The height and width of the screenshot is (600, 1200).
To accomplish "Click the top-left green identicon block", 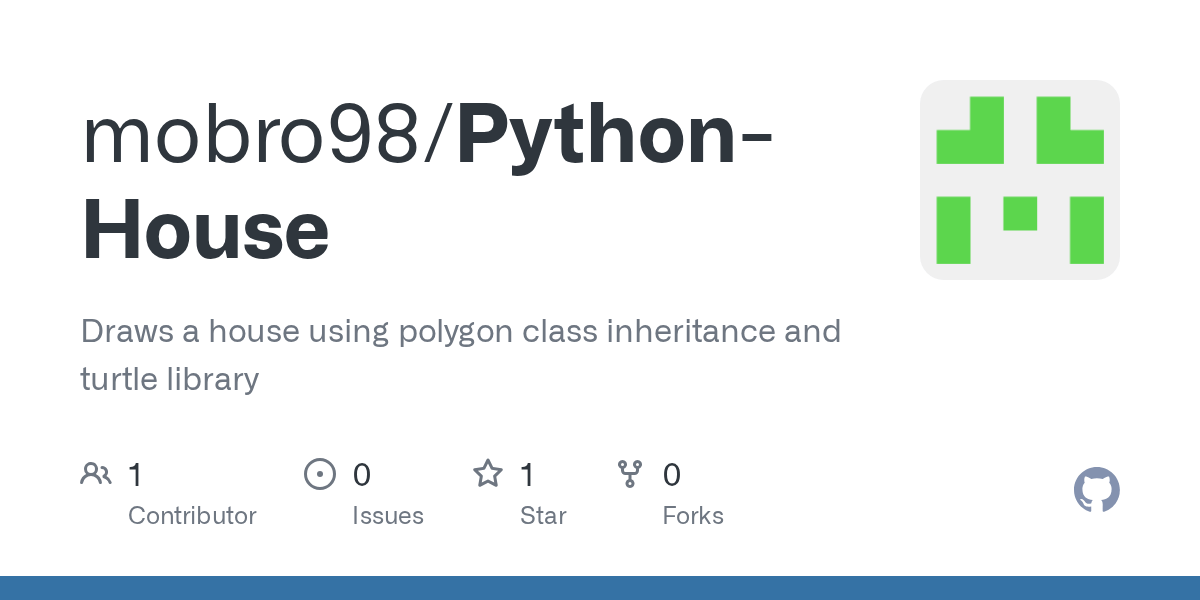I will [x=970, y=130].
